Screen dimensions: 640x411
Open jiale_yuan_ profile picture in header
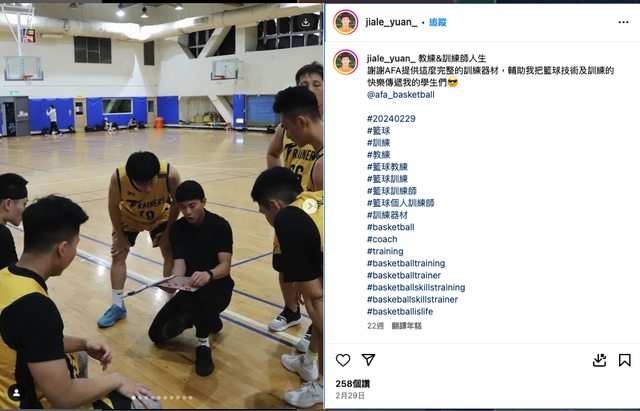click(x=346, y=22)
